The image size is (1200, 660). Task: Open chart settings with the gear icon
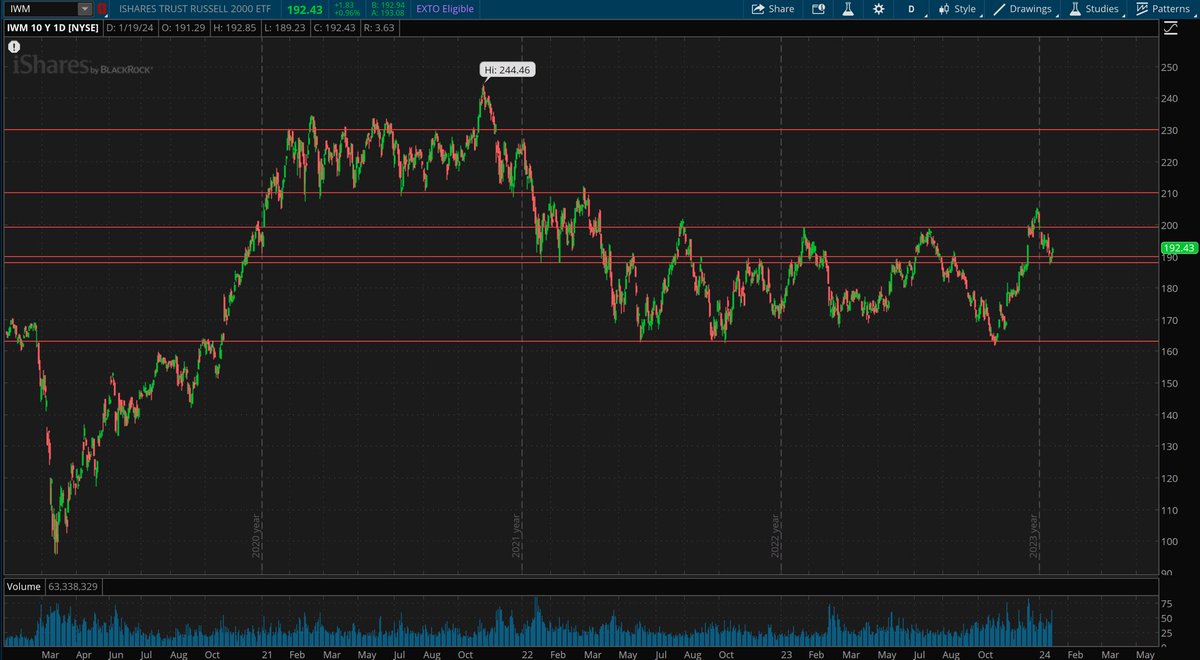[878, 9]
